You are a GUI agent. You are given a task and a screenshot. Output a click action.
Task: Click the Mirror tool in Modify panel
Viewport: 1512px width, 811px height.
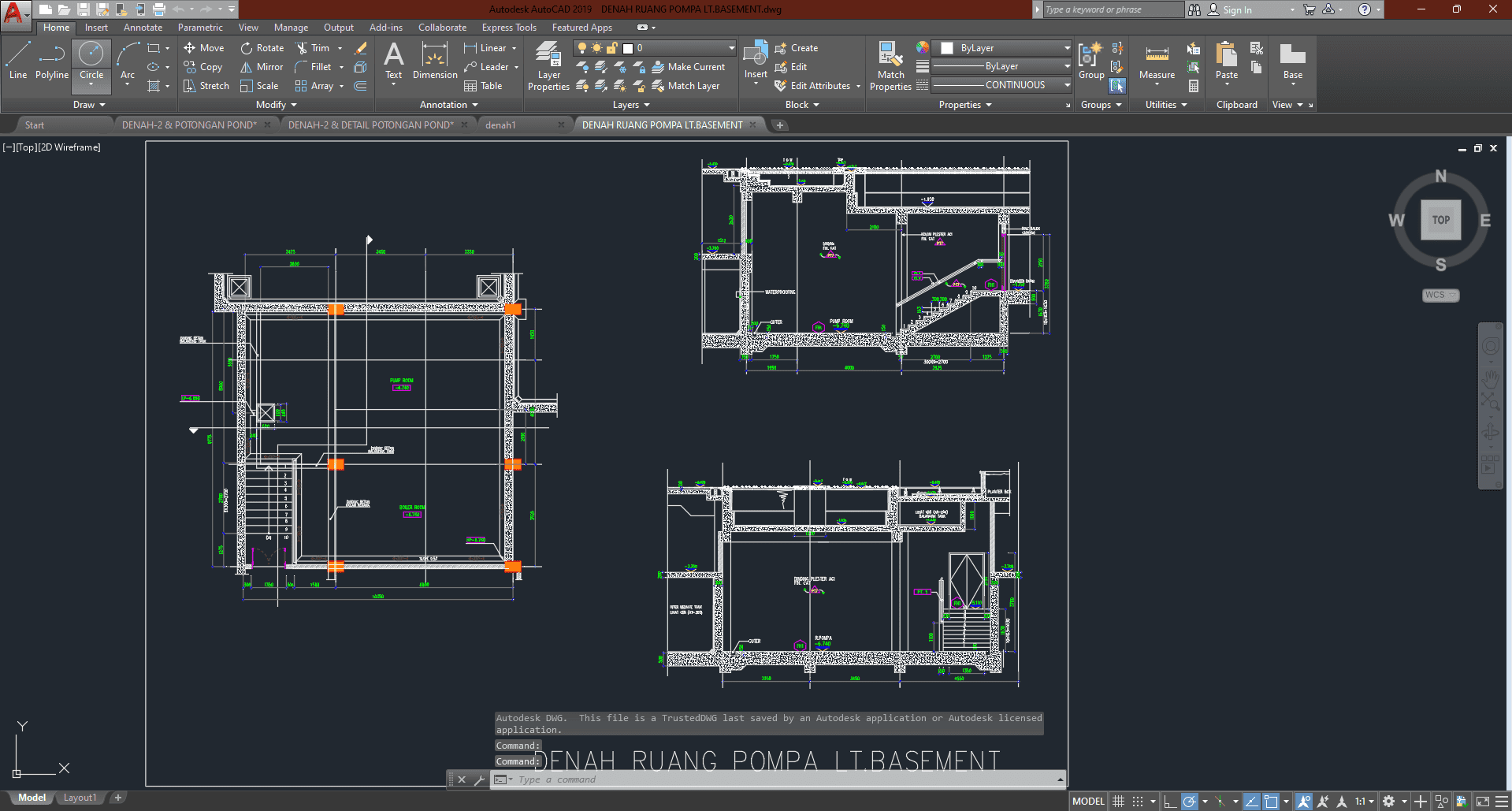tap(262, 67)
